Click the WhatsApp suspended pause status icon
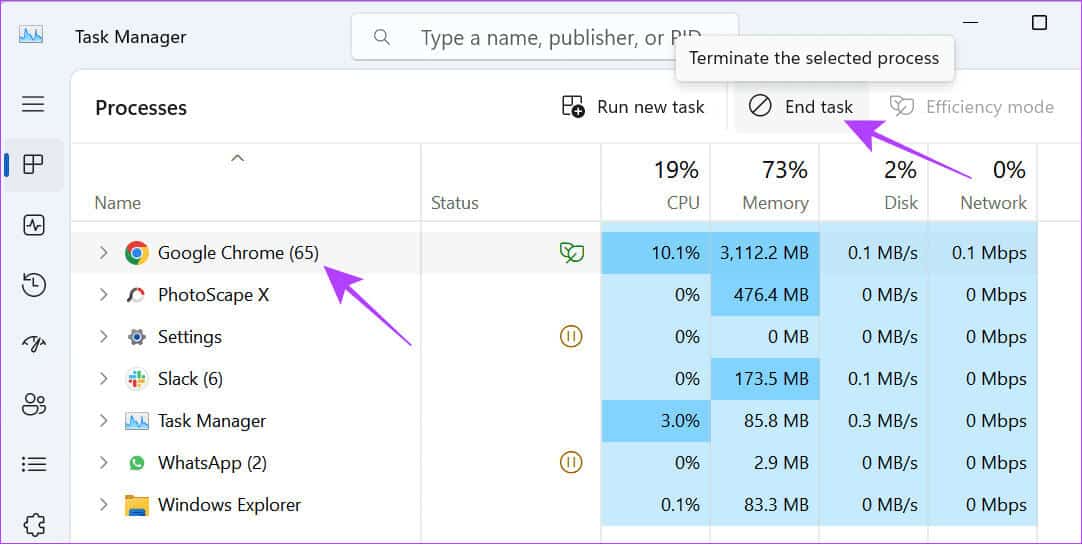 point(571,462)
